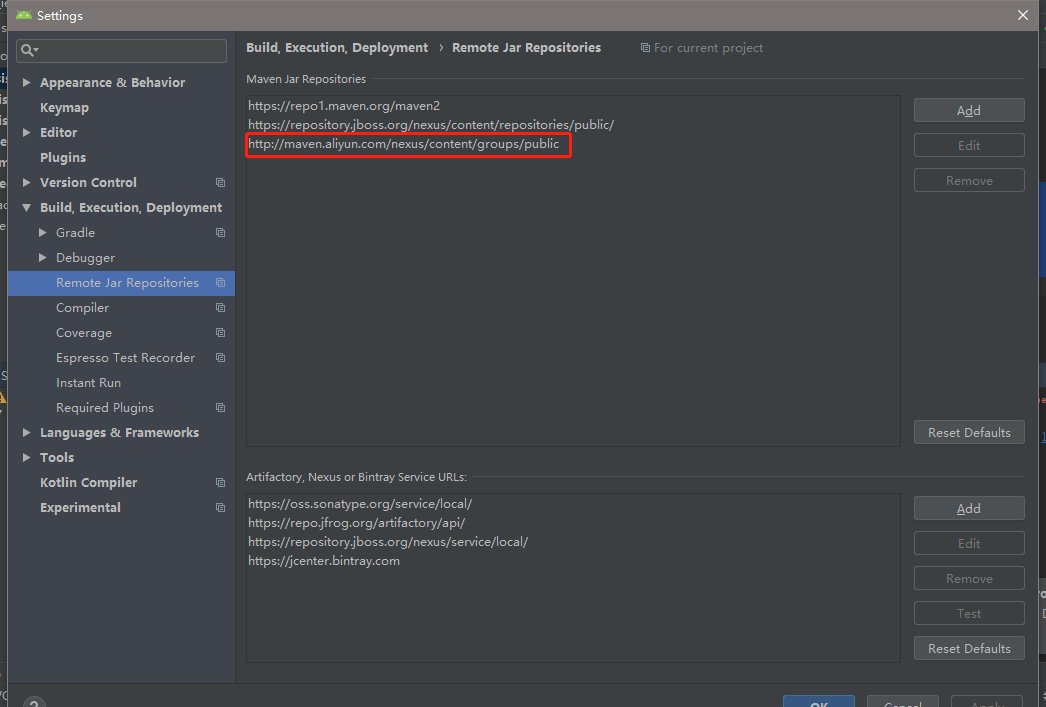
Task: Expand the Version Control section
Action: tap(27, 182)
